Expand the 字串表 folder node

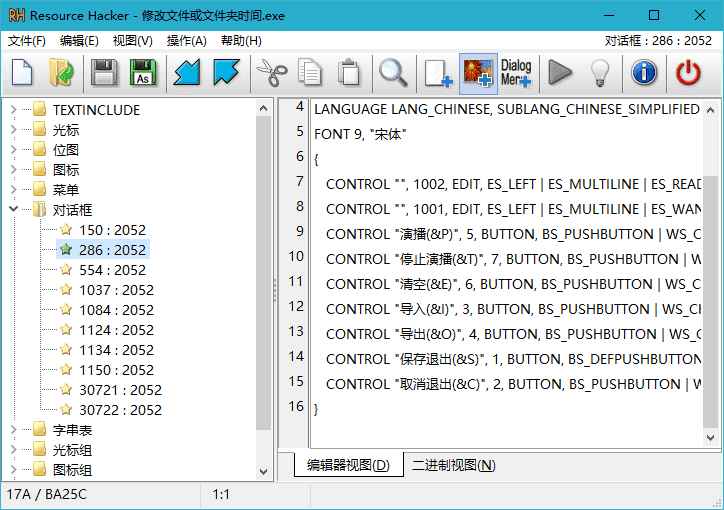point(13,430)
